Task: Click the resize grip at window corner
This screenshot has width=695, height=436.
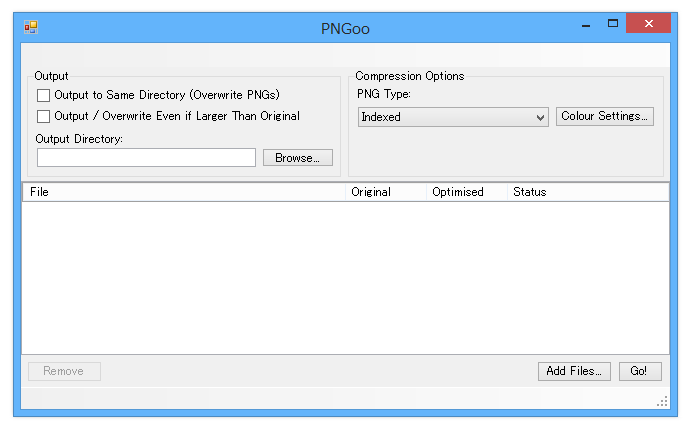Action: pos(662,401)
